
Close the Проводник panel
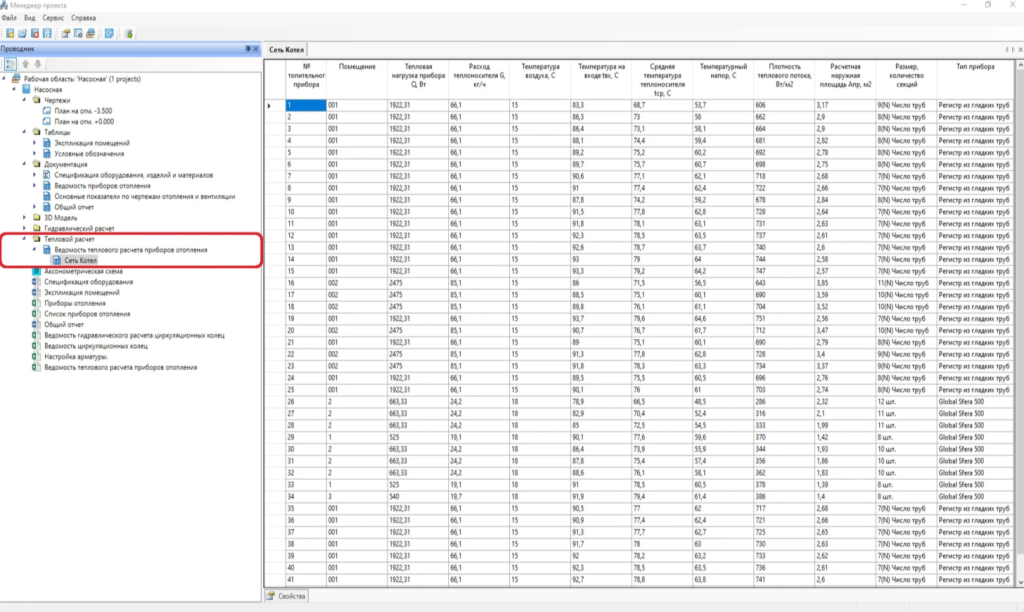click(x=257, y=49)
